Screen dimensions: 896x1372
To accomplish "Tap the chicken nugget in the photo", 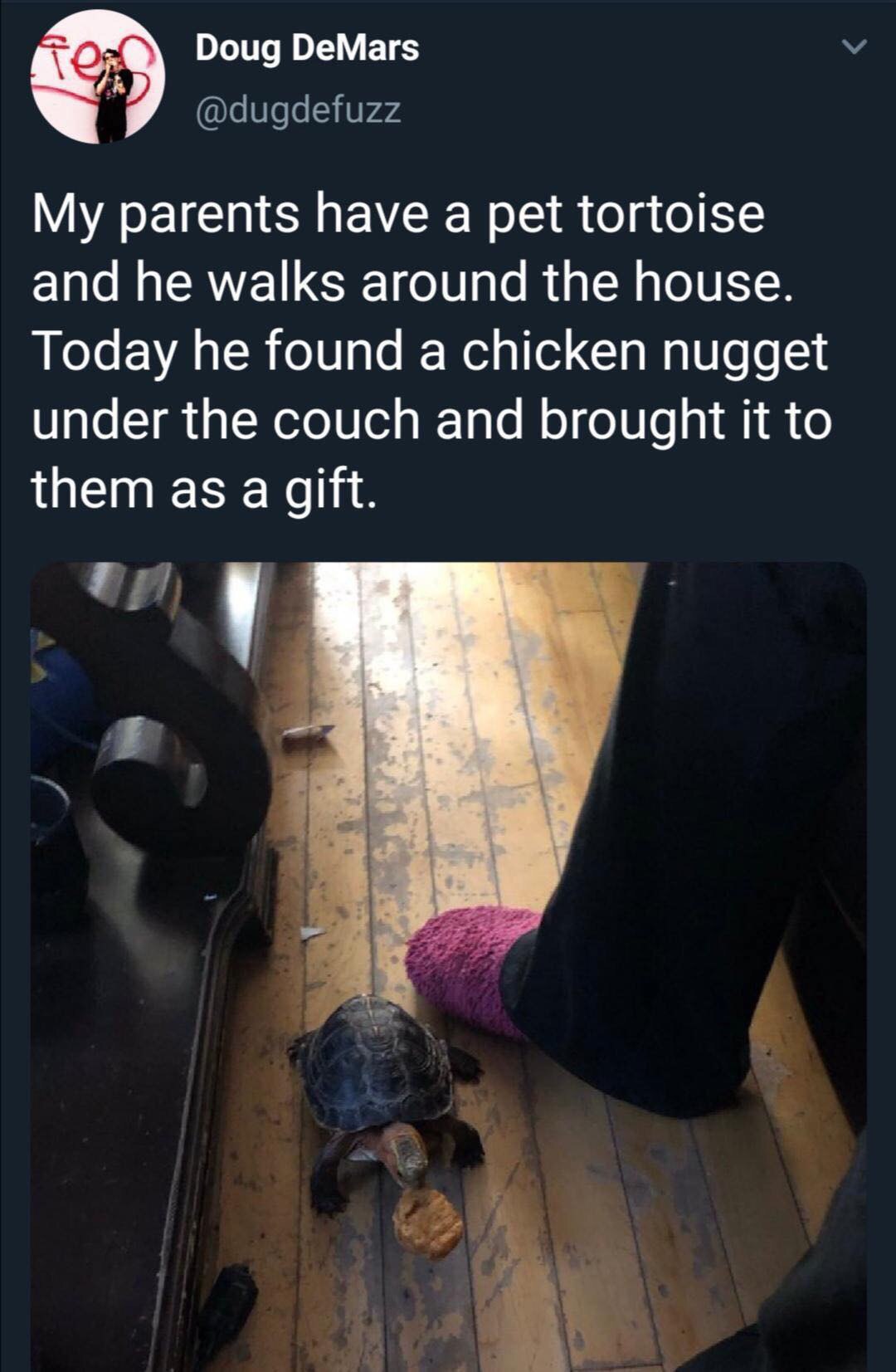I will (x=427, y=1223).
